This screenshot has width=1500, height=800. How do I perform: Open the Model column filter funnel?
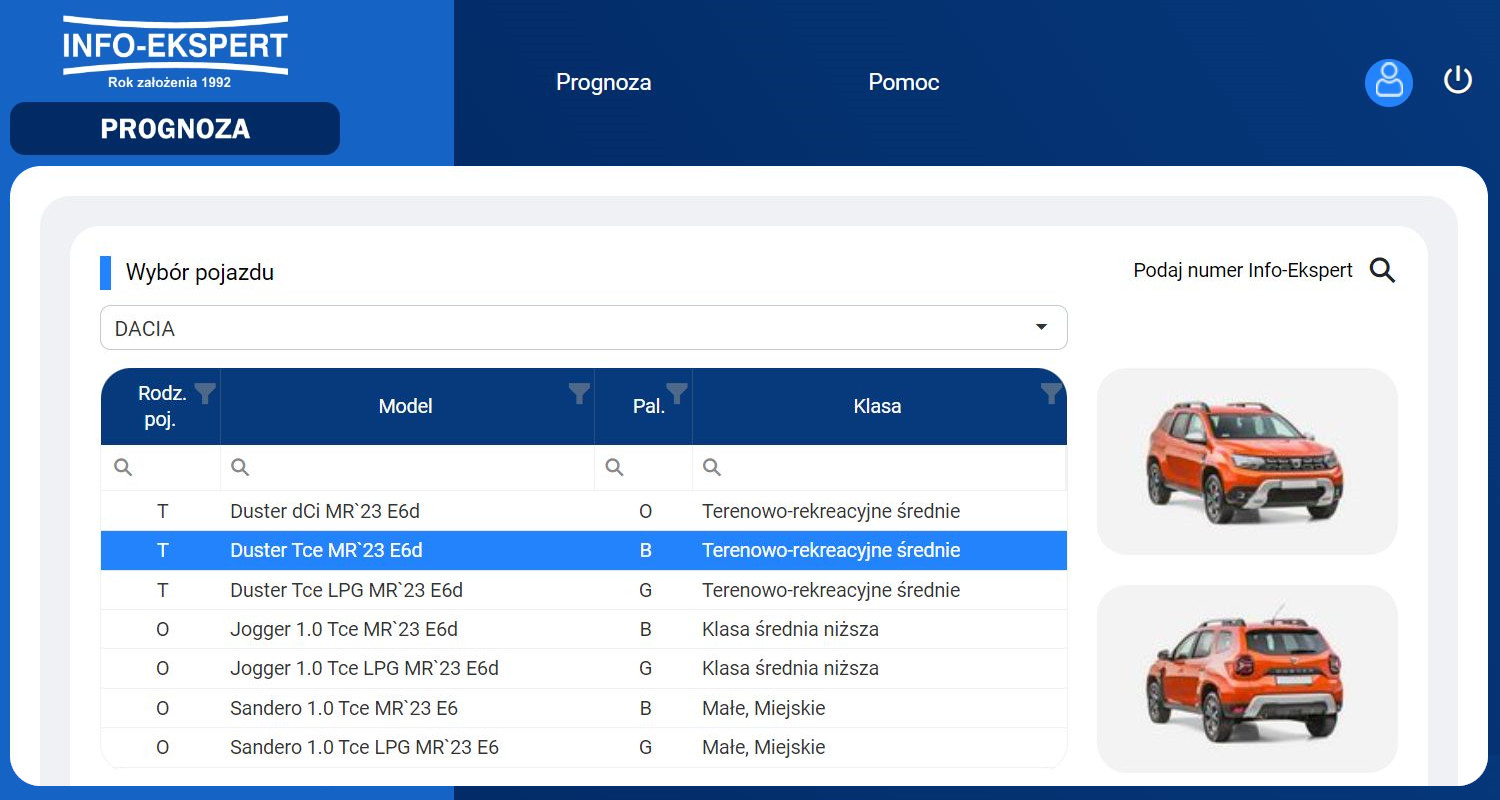(x=579, y=393)
